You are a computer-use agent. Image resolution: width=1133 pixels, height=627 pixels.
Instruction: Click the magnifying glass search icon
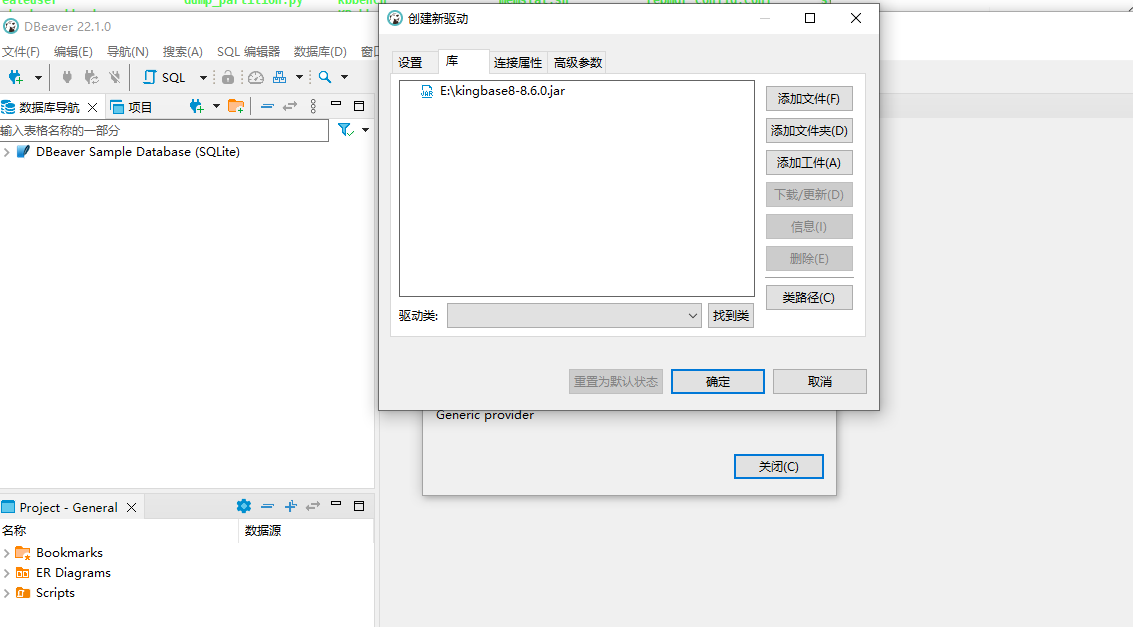(325, 77)
